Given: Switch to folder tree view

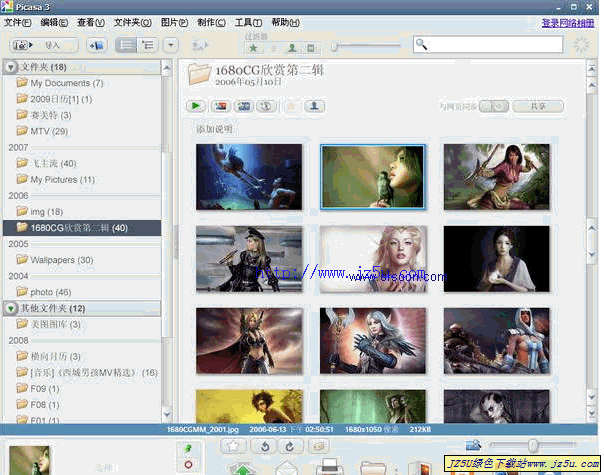Looking at the screenshot, I should (148, 45).
